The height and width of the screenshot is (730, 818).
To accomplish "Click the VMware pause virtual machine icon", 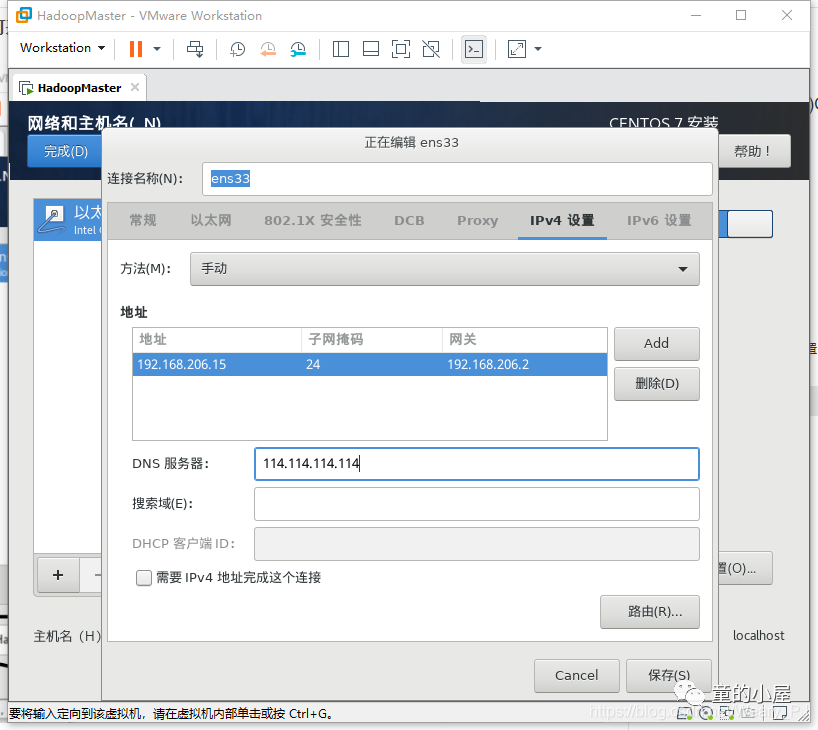I will tap(136, 49).
